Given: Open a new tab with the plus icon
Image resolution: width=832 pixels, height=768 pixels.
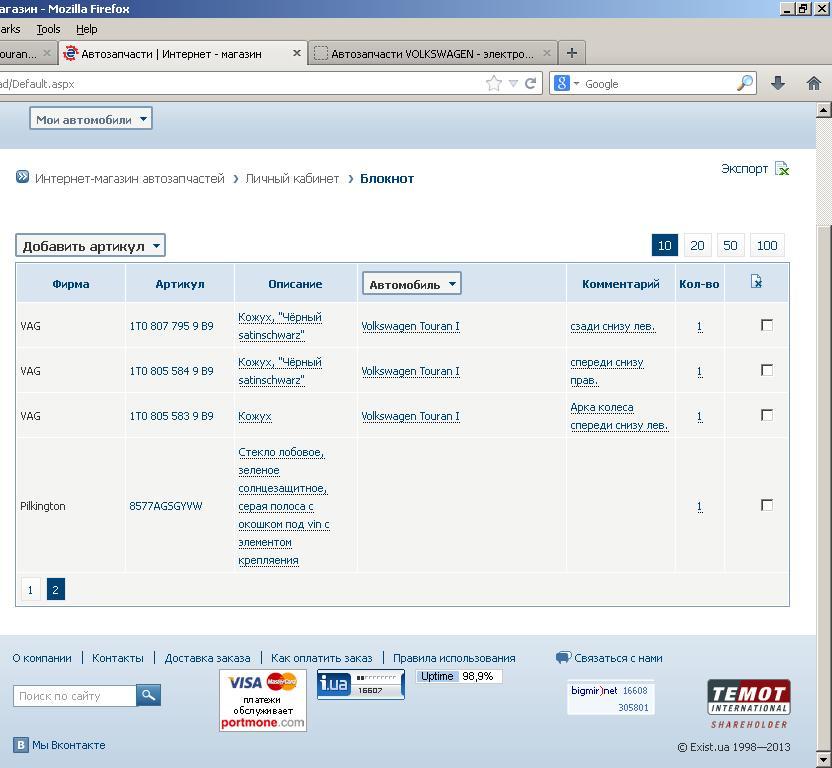Looking at the screenshot, I should [x=571, y=53].
